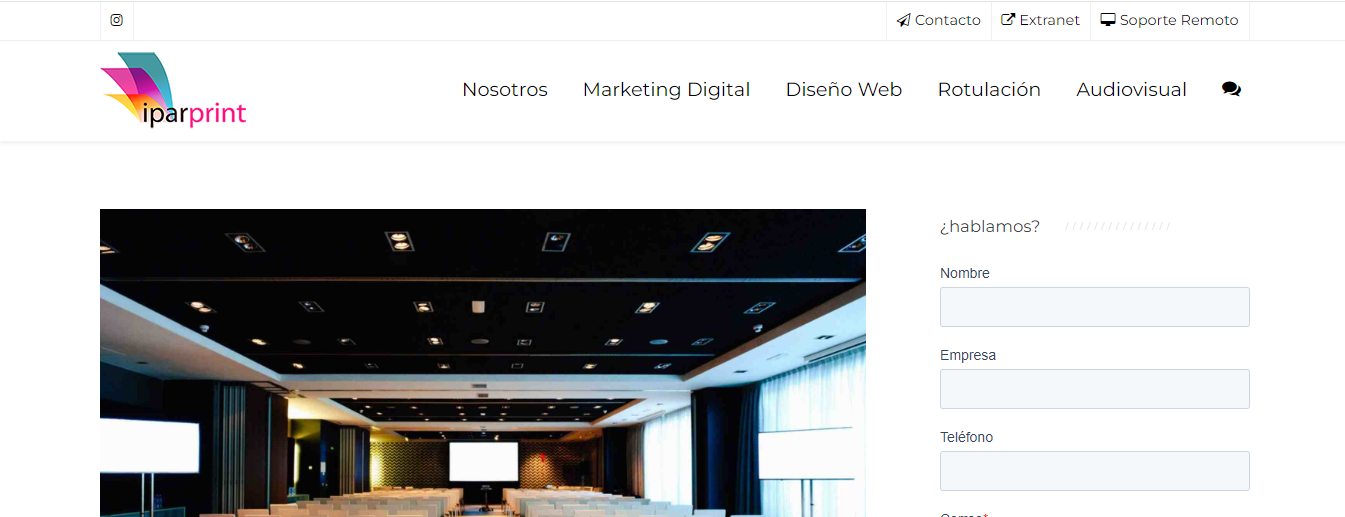Screen dimensions: 1345x517
Task: Click the conference room photo
Action: click(x=483, y=363)
